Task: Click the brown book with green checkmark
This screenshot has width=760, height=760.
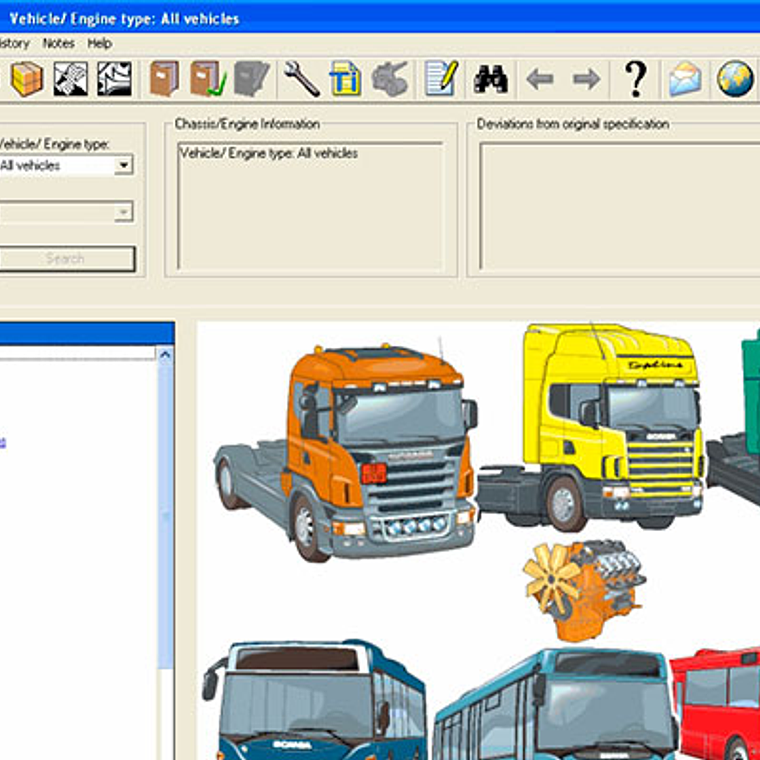Action: [x=209, y=79]
